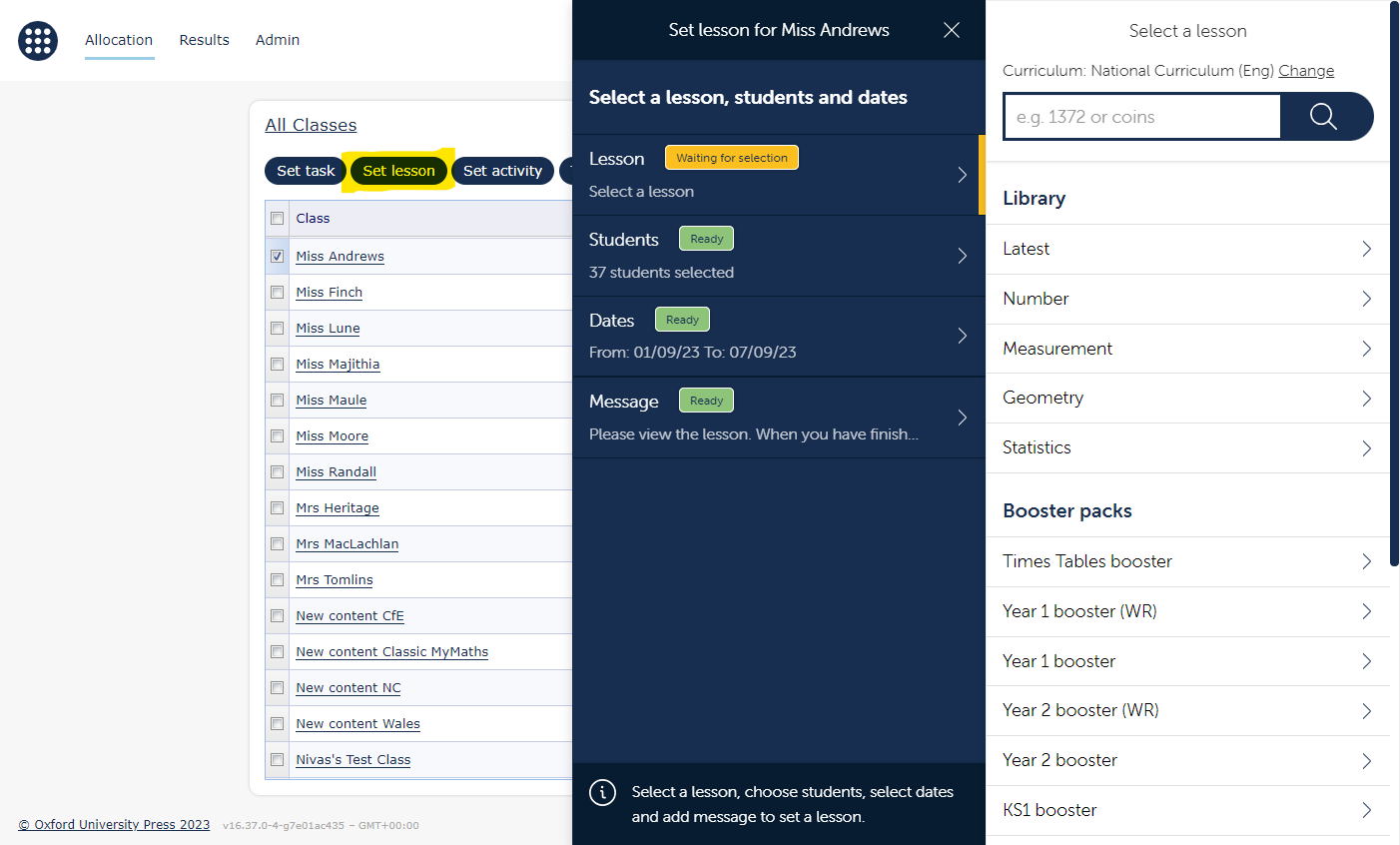Click the info icon in the panel footer

coord(602,792)
